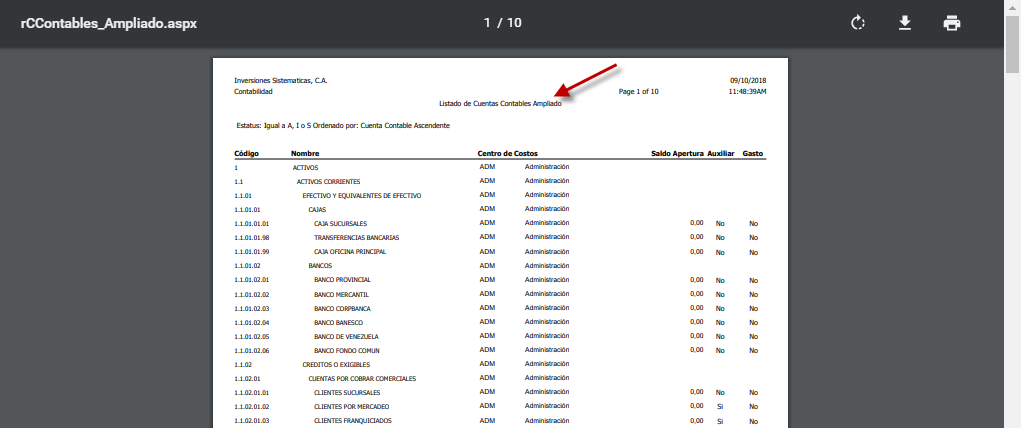The image size is (1021, 428).
Task: Rotate the PDF document clockwise
Action: (x=857, y=23)
